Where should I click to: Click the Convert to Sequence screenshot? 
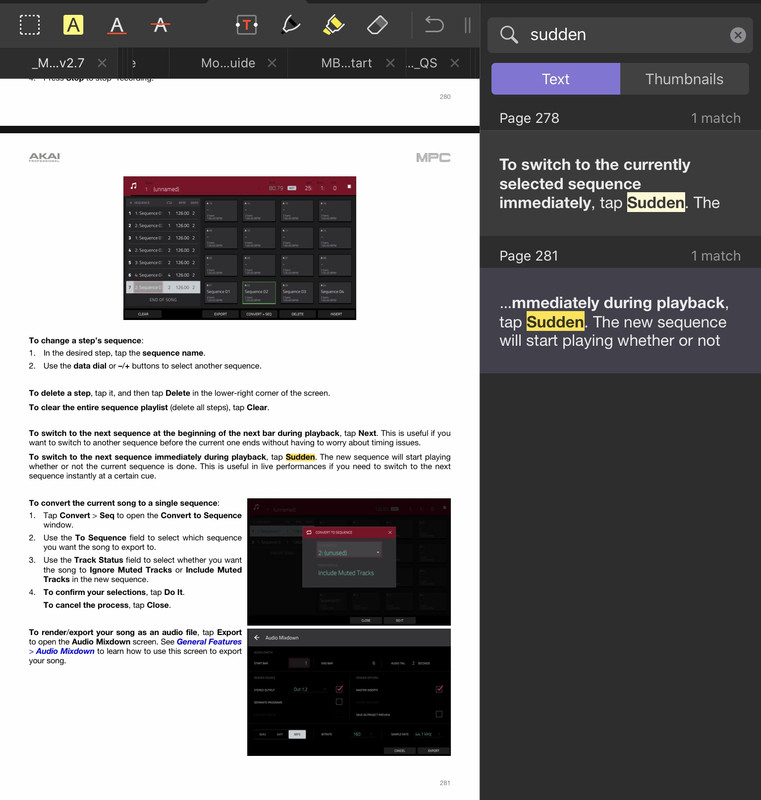pos(349,562)
